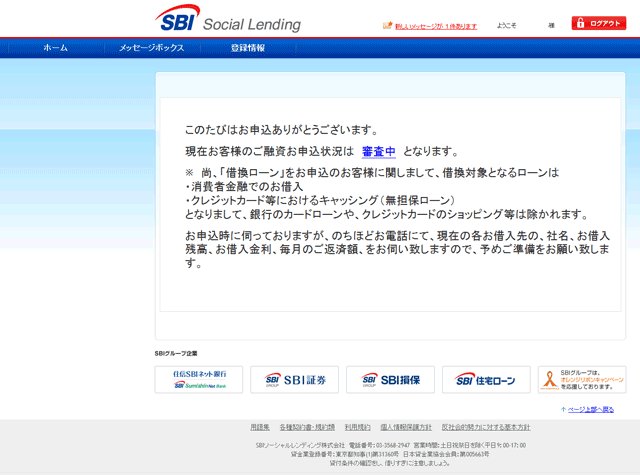Open the 用語集 footer link

[260, 427]
